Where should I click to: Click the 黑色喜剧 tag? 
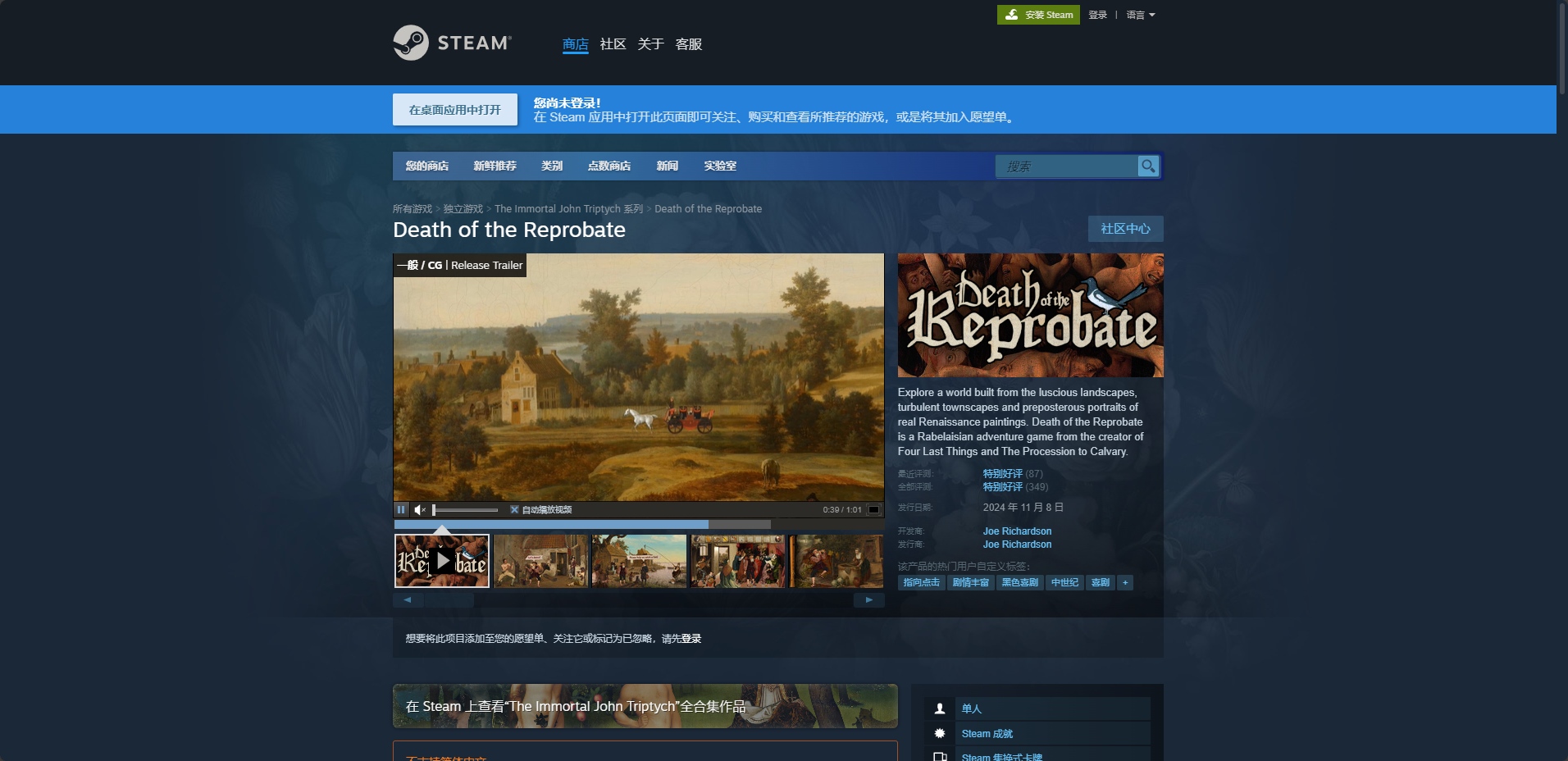coord(1020,582)
